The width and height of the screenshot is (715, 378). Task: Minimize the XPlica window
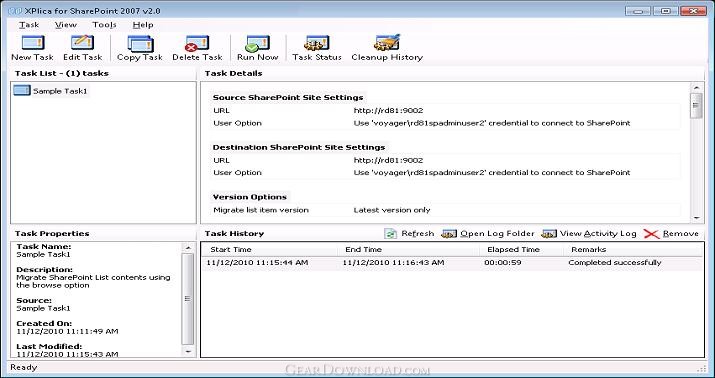[637, 11]
